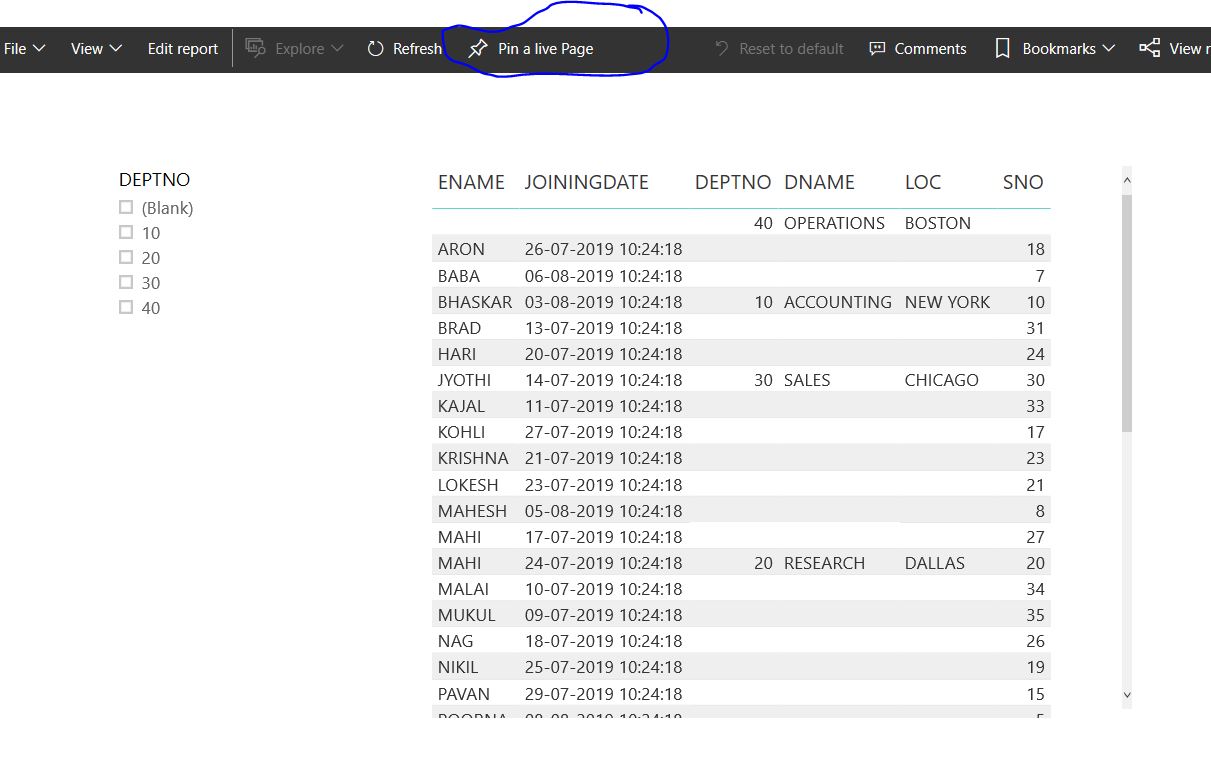This screenshot has height=783, width=1211.
Task: Click the LOKESH name cell
Action: click(468, 485)
